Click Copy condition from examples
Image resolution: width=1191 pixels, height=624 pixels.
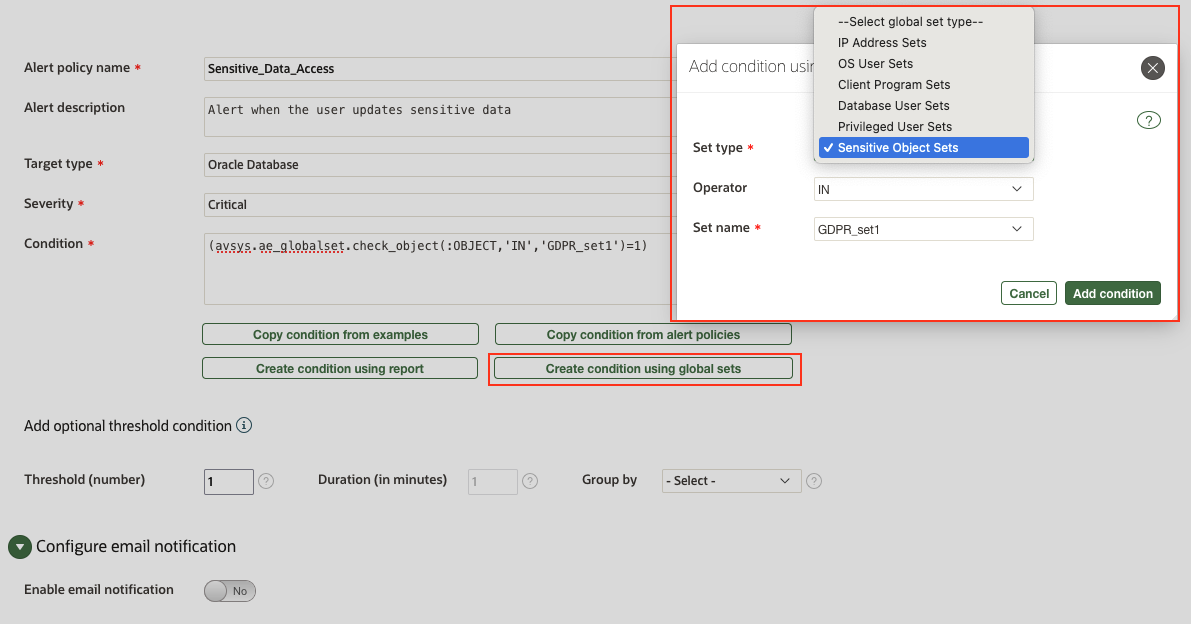340,333
